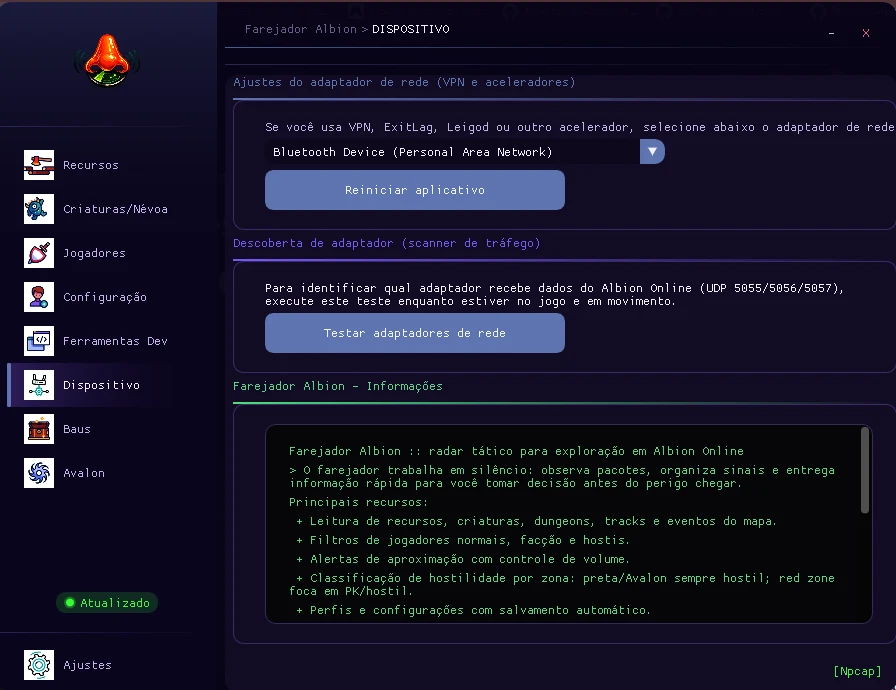Viewport: 896px width, 690px height.
Task: Click the Ferramentas Dev code icon
Action: 39,341
